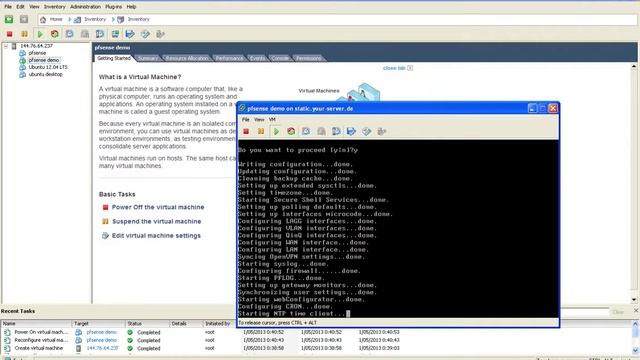The width and height of the screenshot is (640, 360).
Task: Click Suspend the virtual machine link
Action: coord(156,222)
